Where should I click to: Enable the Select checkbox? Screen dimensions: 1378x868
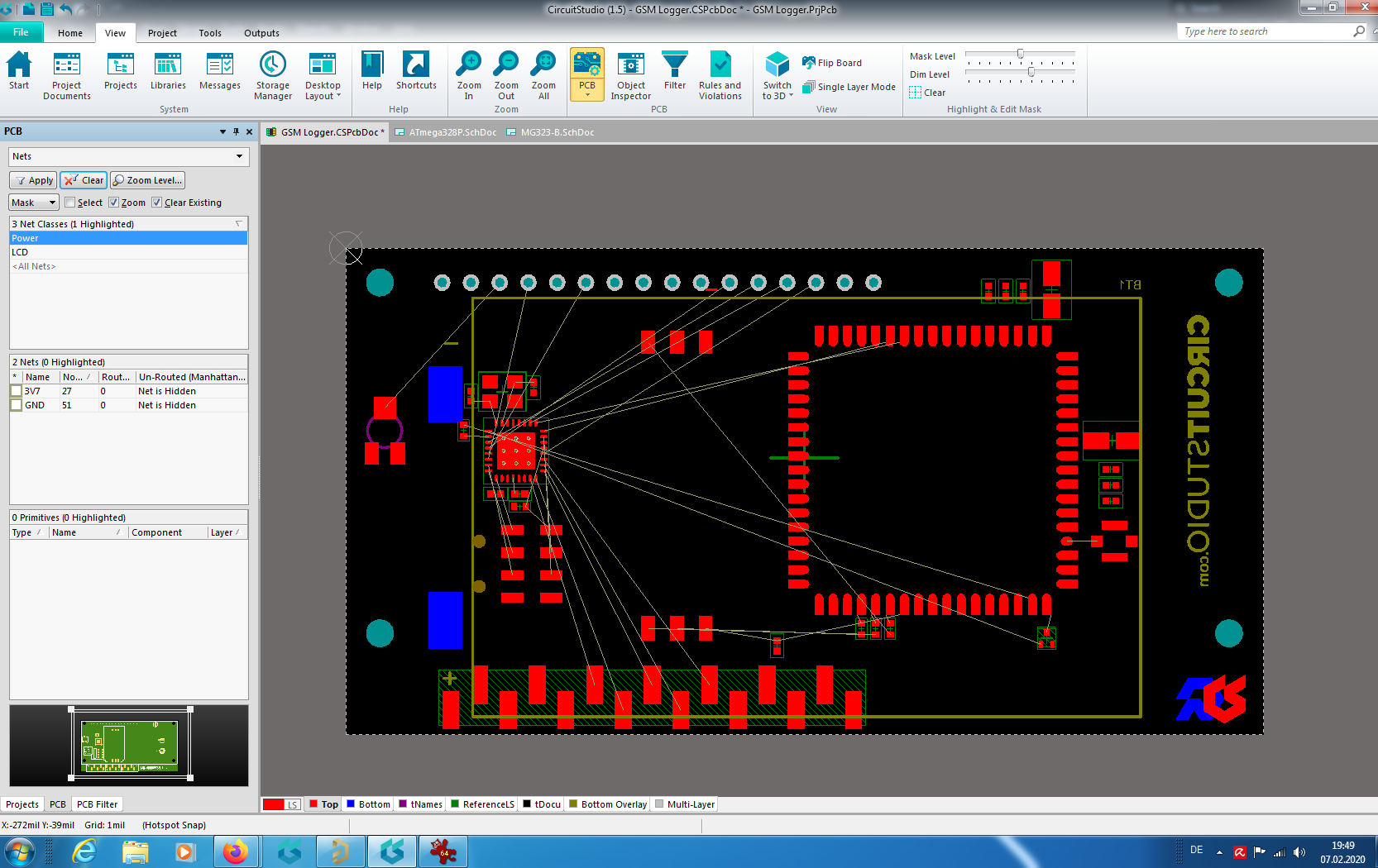coord(70,203)
